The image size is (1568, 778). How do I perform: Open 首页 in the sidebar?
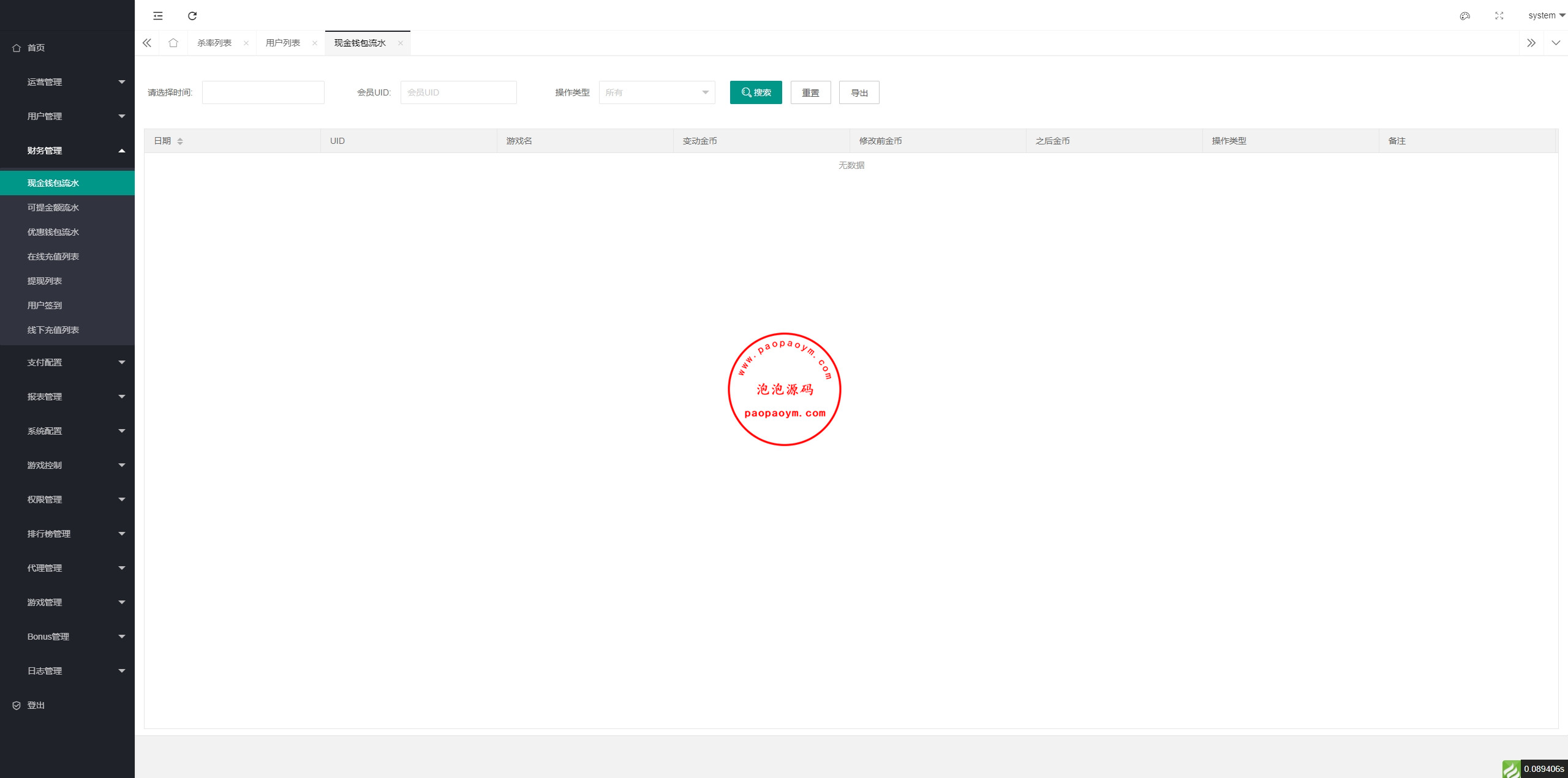(x=67, y=48)
